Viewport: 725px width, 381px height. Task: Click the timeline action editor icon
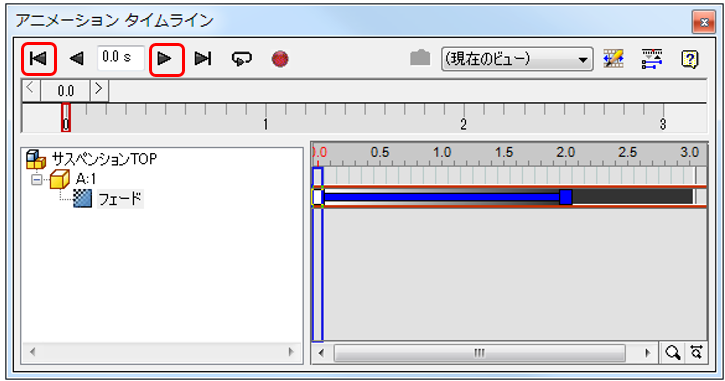tap(652, 59)
